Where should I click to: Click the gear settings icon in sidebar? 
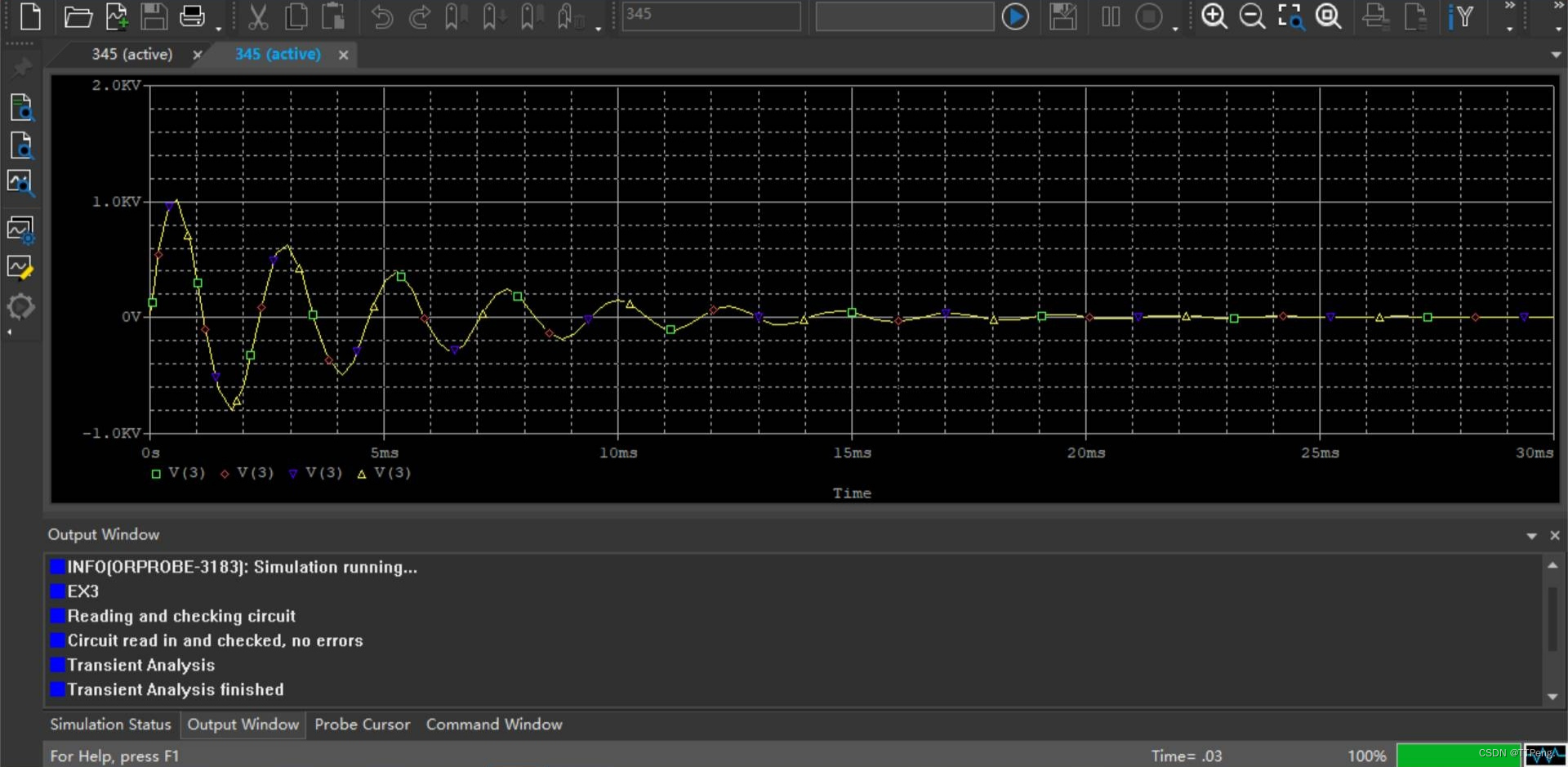click(20, 307)
